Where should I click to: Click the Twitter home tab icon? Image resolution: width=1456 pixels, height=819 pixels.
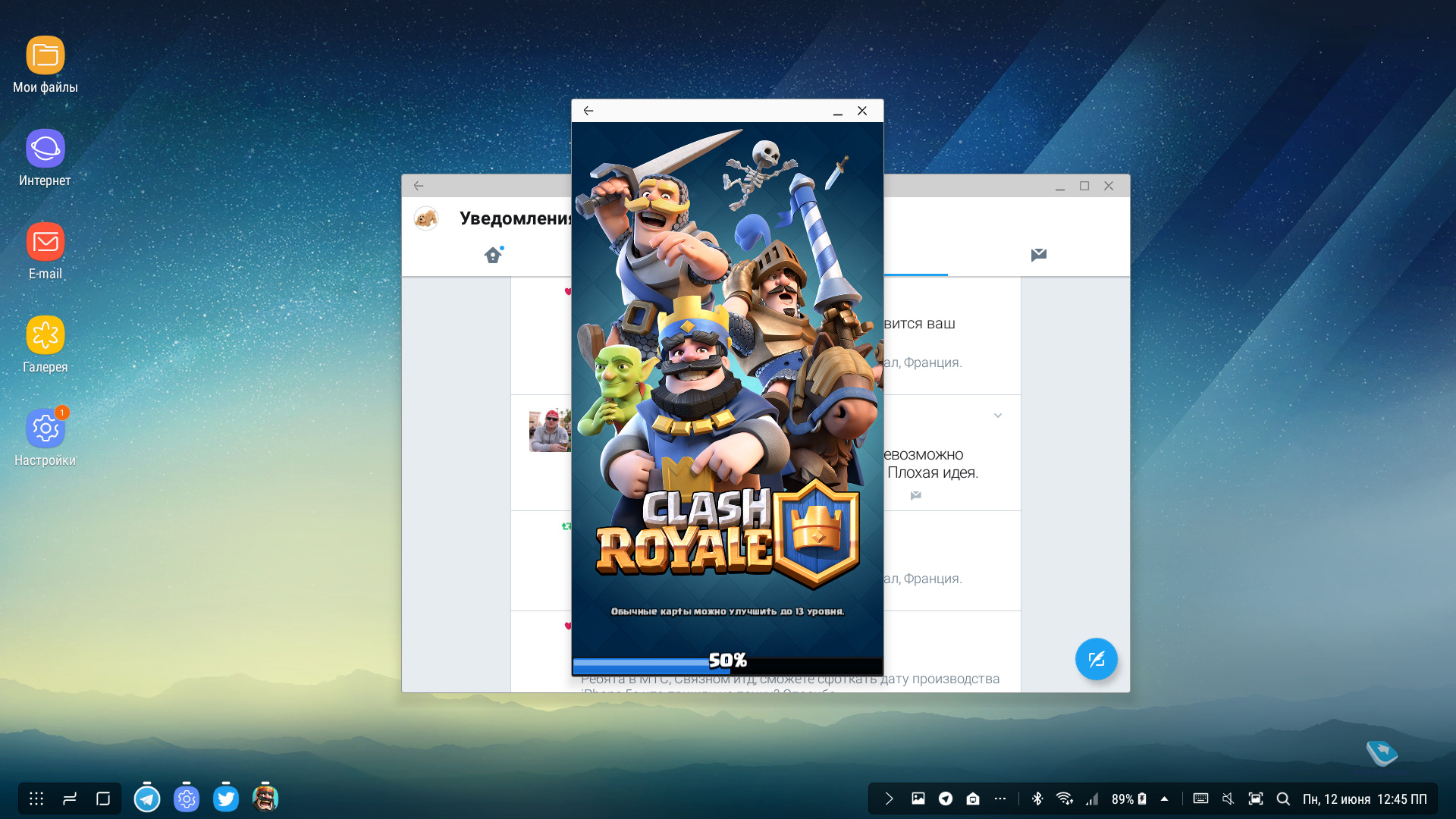pyautogui.click(x=493, y=255)
